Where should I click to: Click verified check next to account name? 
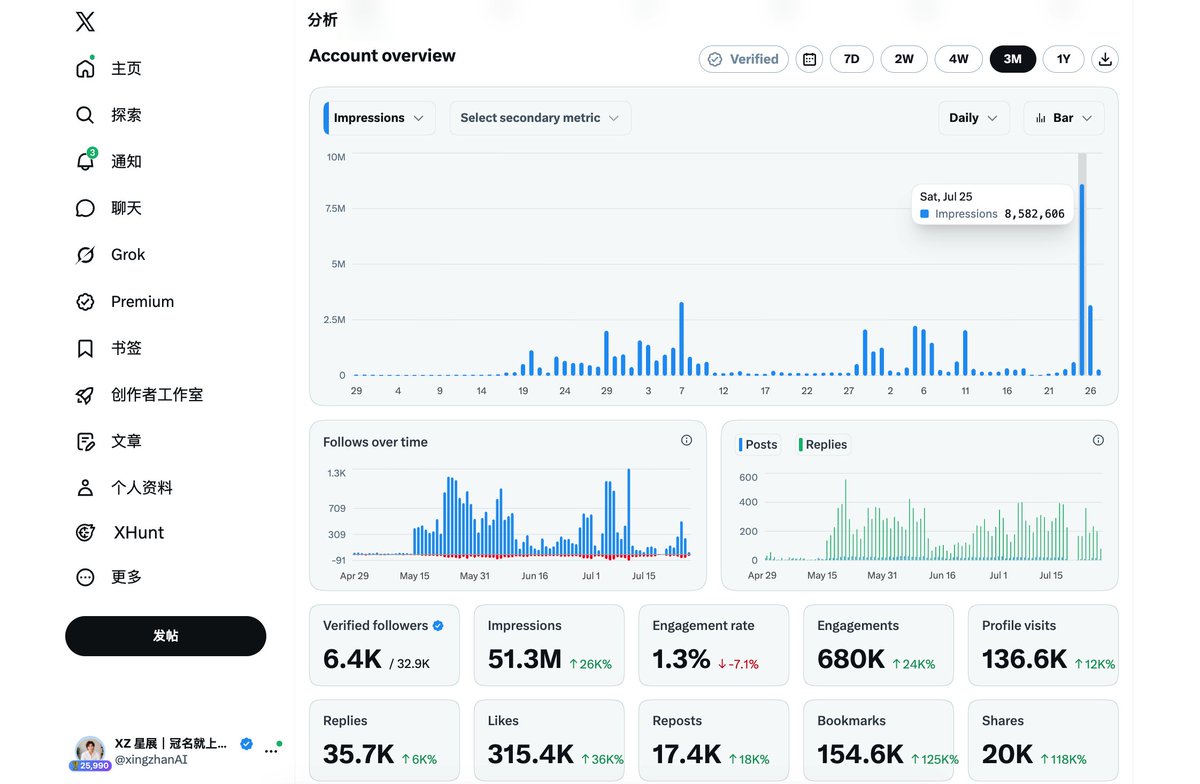tap(246, 744)
